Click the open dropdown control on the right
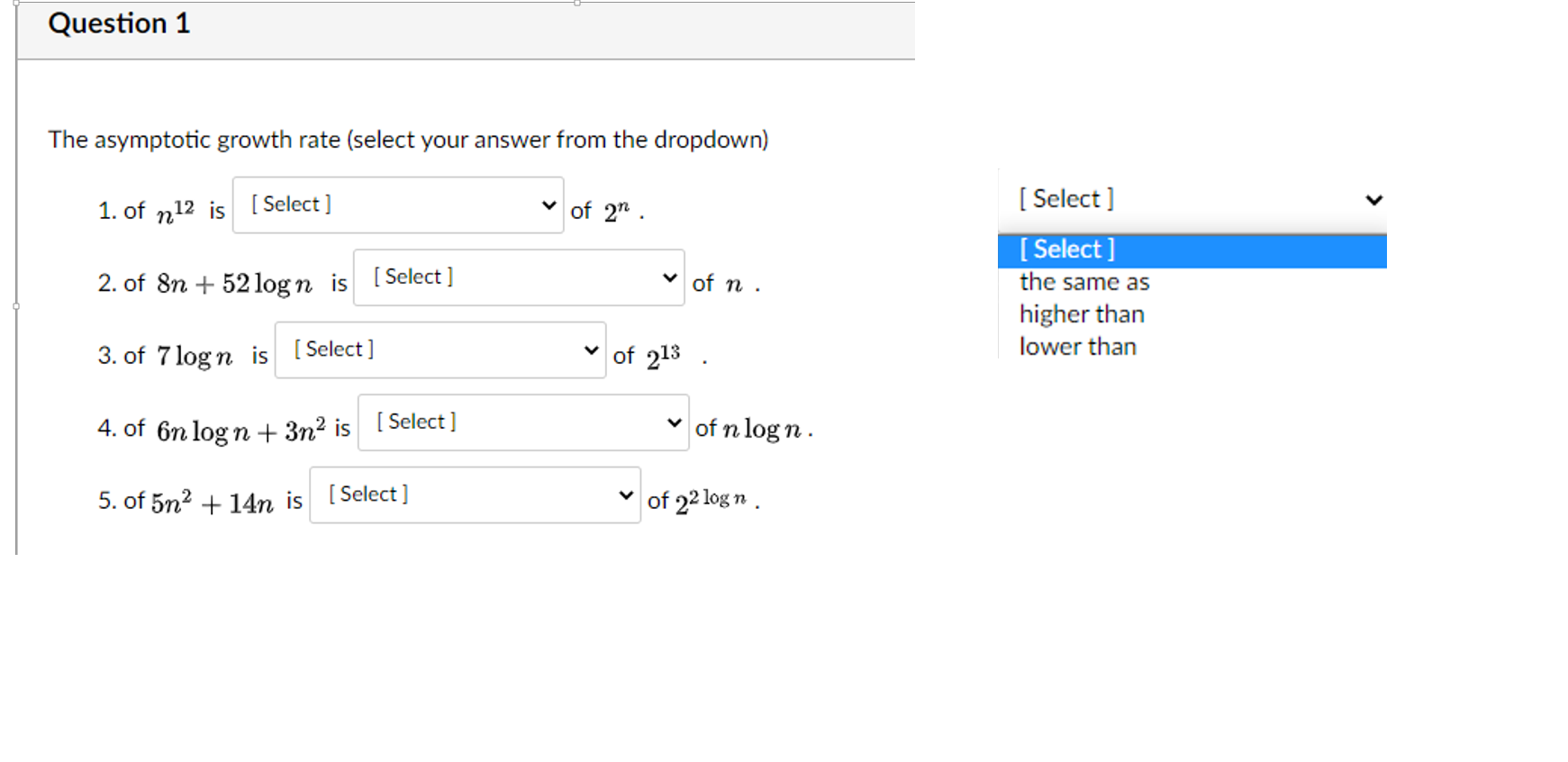The image size is (1568, 762). click(x=1193, y=199)
